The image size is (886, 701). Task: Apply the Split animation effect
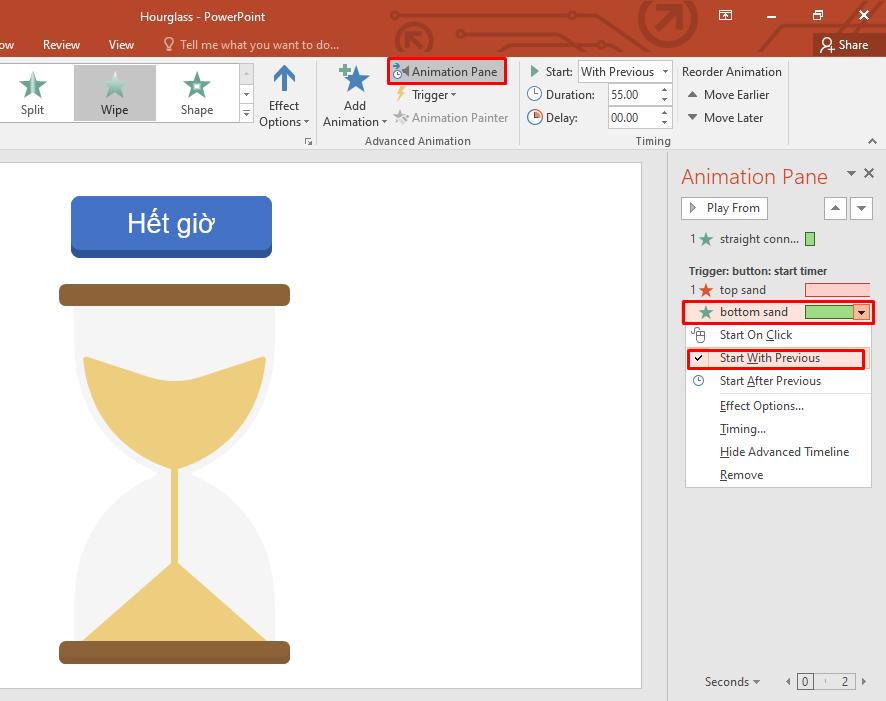coord(34,92)
